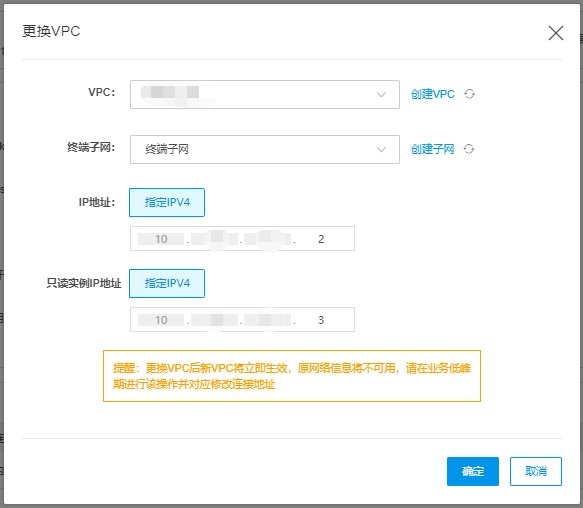Follow the 创建子网 link

click(432, 149)
